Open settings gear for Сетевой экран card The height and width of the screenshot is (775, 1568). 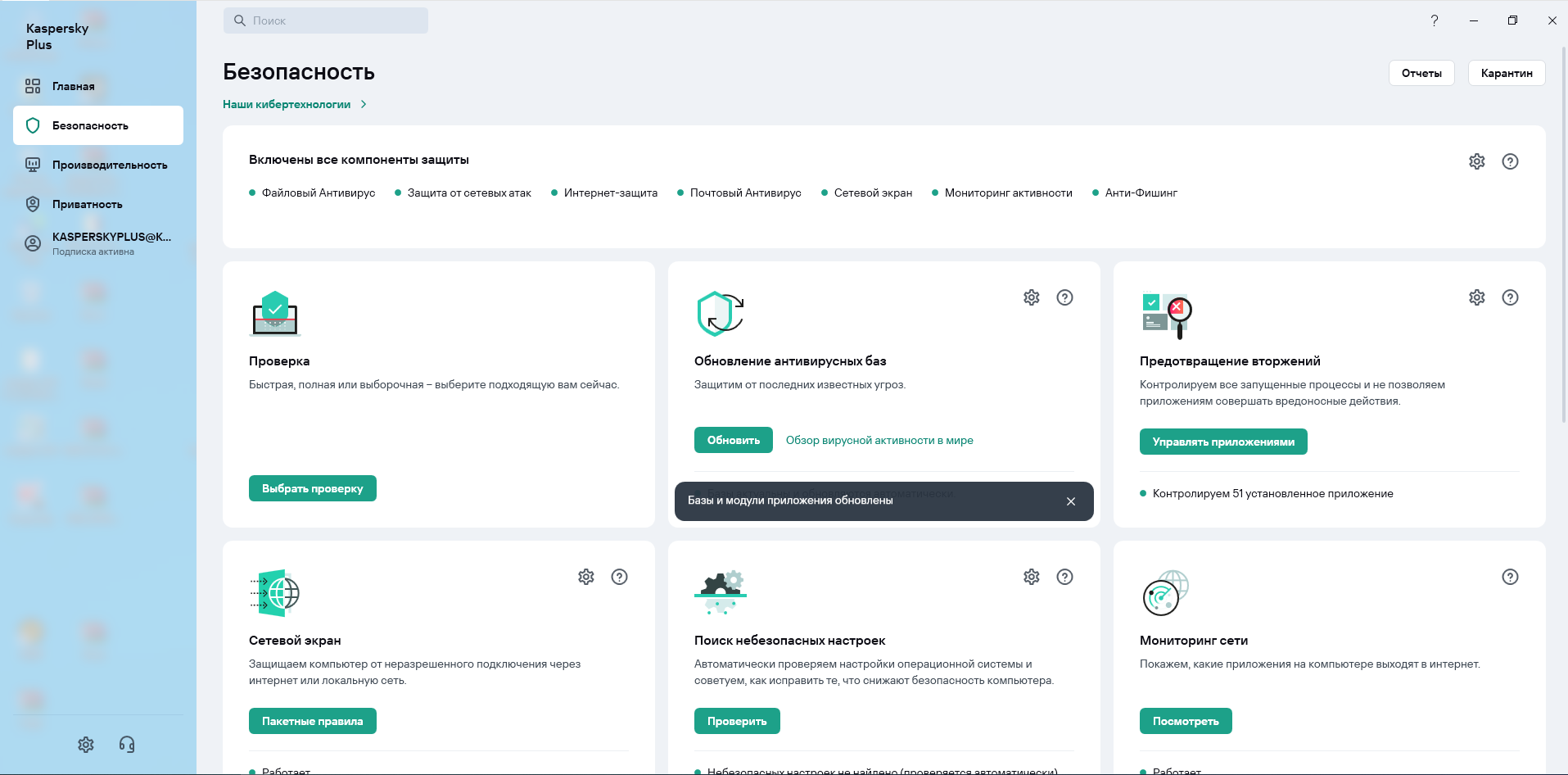(585, 577)
